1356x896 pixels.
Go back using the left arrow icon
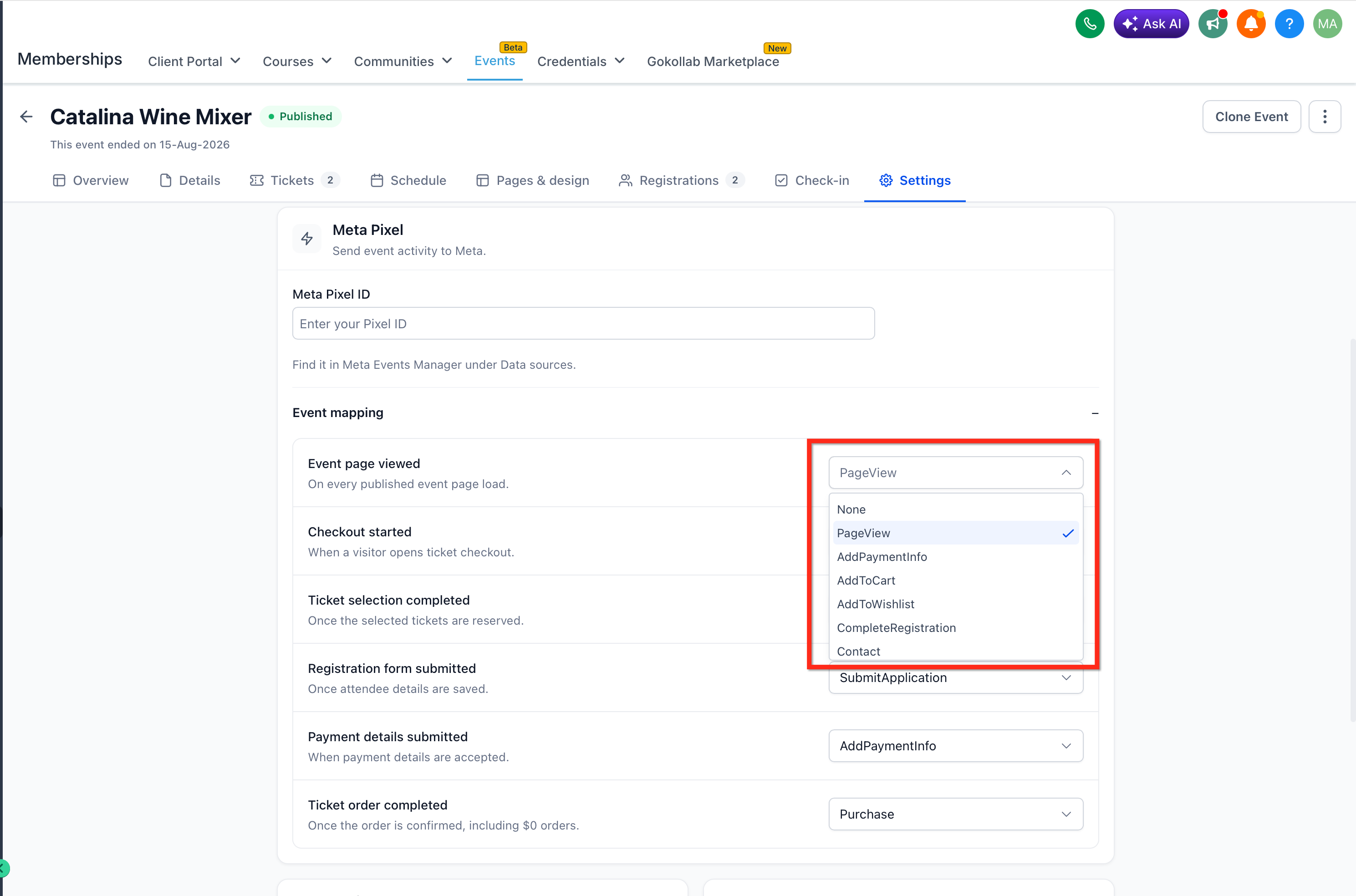(26, 117)
